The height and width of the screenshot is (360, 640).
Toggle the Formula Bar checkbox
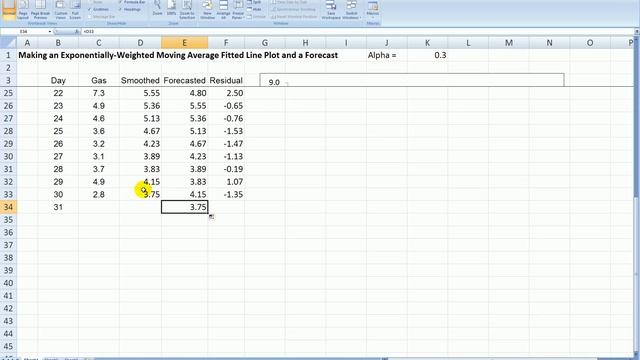[x=131, y=2]
